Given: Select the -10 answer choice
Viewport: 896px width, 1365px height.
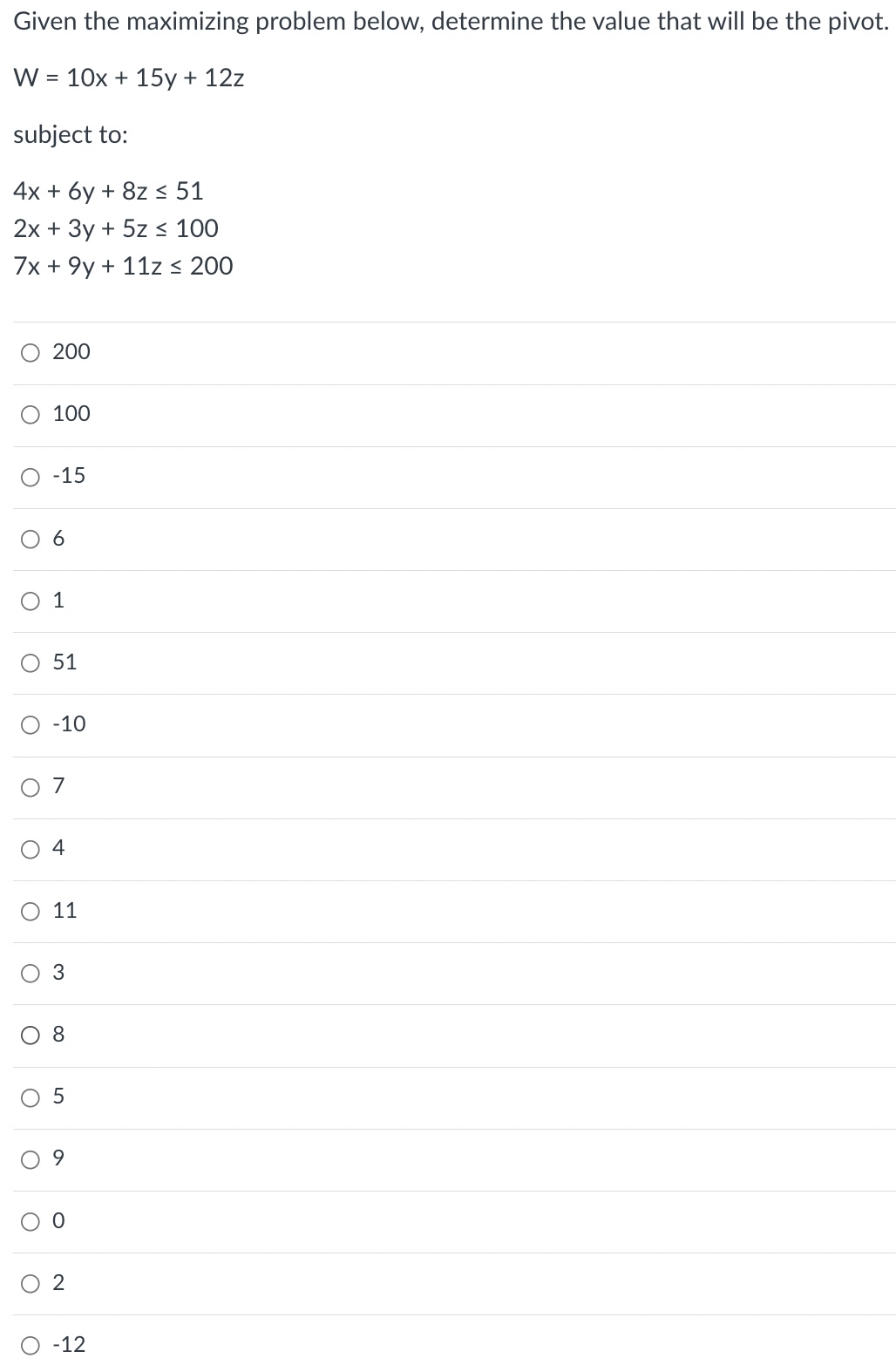Looking at the screenshot, I should 31,724.
